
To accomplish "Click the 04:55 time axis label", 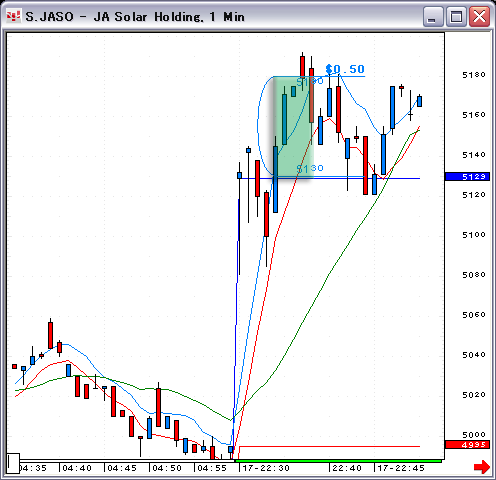I will 212,468.
